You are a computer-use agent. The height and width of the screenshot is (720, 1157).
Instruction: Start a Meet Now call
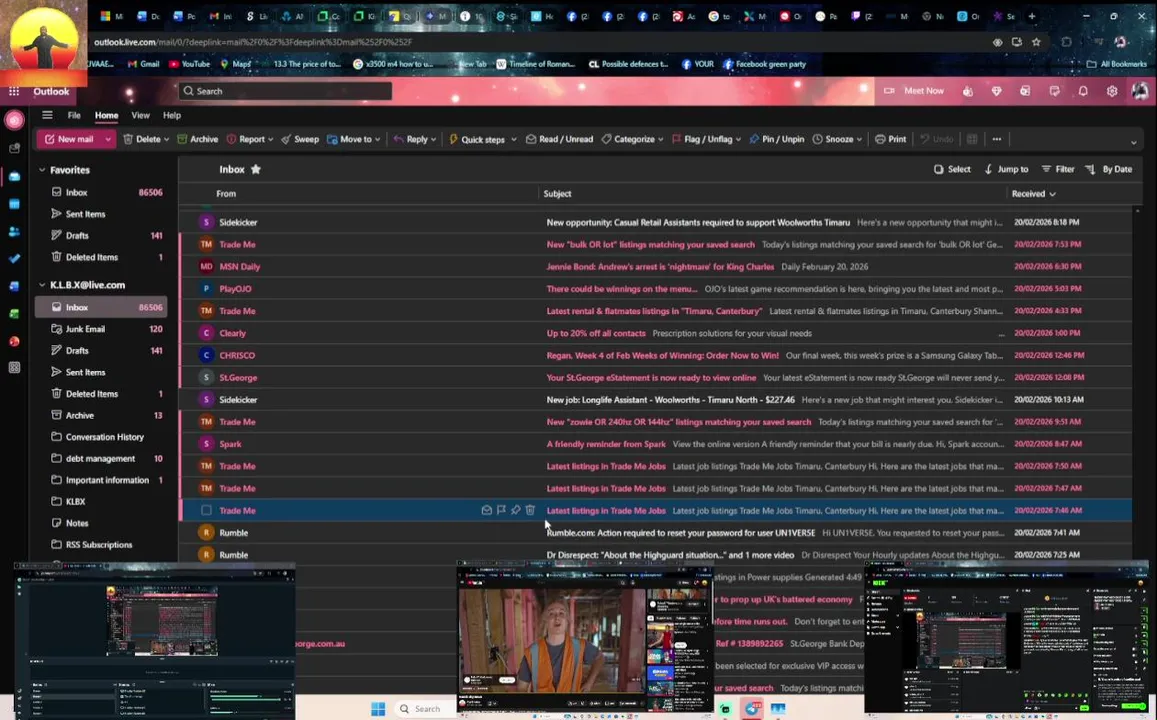[x=914, y=91]
